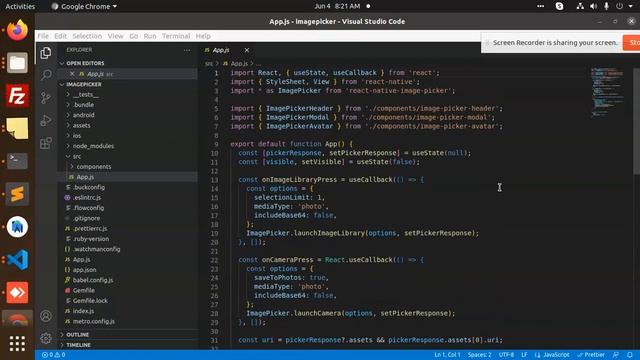Viewport: 640px width, 360px height.
Task: Open Sticky Notes from the dock
Action: click(x=17, y=129)
